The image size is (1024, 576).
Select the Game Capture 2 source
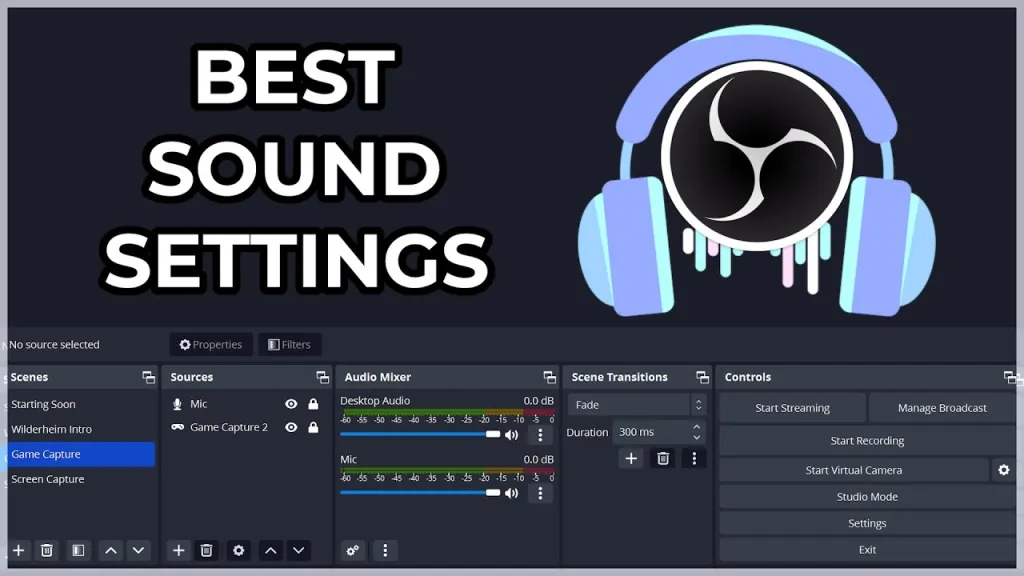pyautogui.click(x=247, y=427)
